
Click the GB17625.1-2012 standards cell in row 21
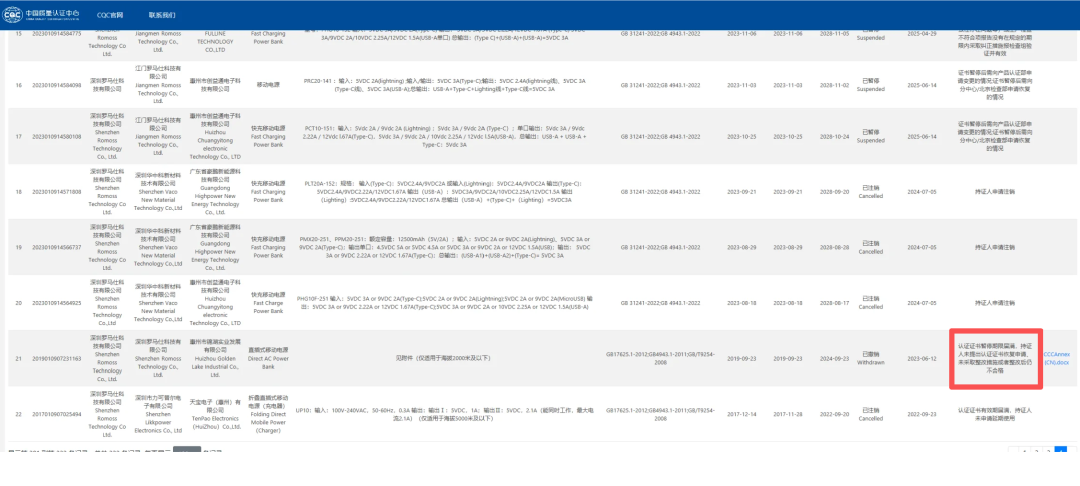(660, 359)
